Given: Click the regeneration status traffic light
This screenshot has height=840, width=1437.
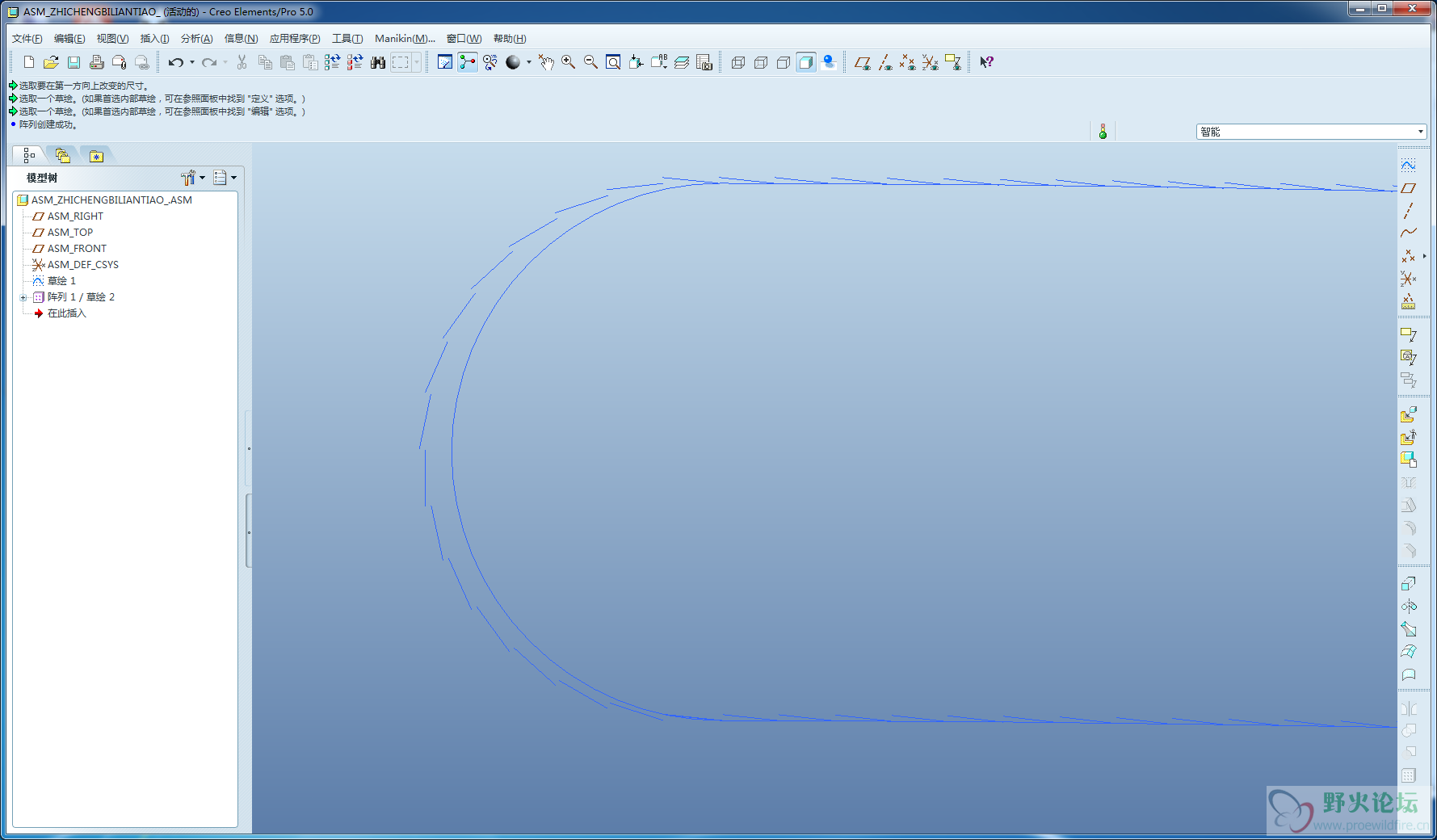Looking at the screenshot, I should pos(1103,132).
